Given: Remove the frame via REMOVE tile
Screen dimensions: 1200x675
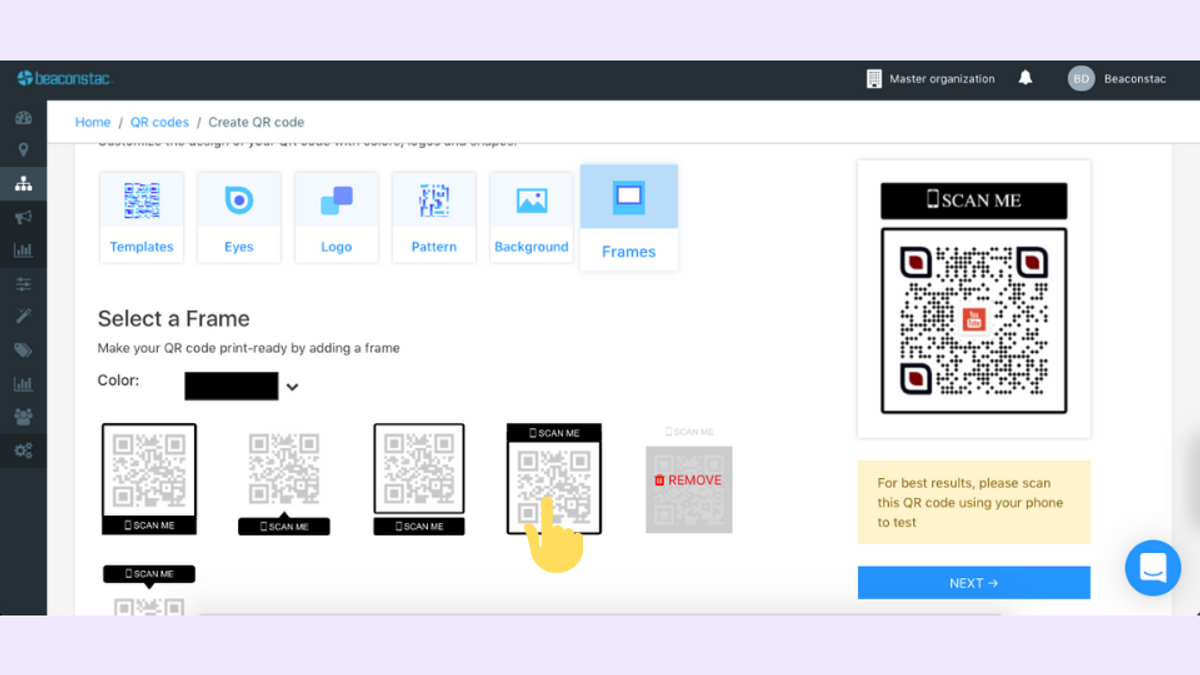Looking at the screenshot, I should 689,480.
